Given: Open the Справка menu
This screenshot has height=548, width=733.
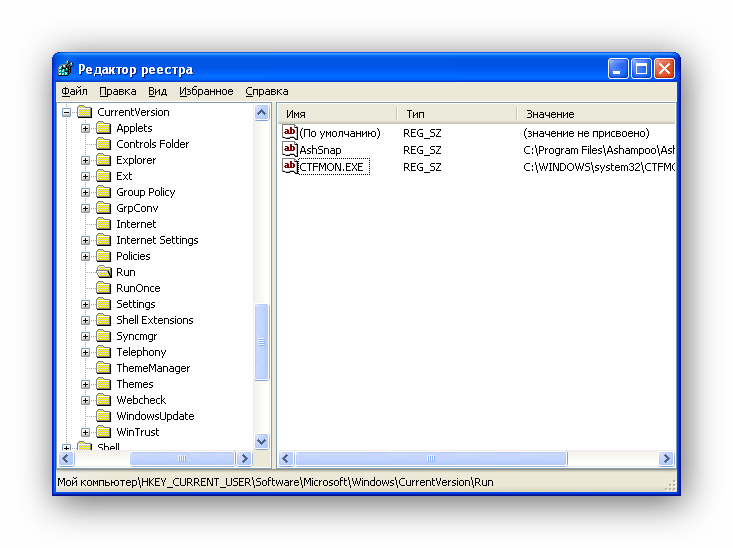Looking at the screenshot, I should 267,91.
